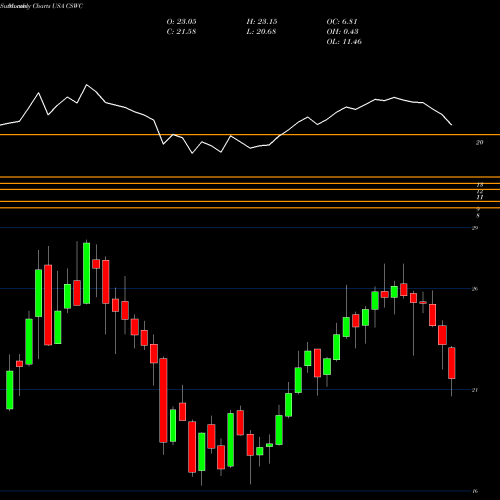Viewport: 500px width, 500px height.
Task: Click the end point of the white indicator line
Action: point(452,125)
